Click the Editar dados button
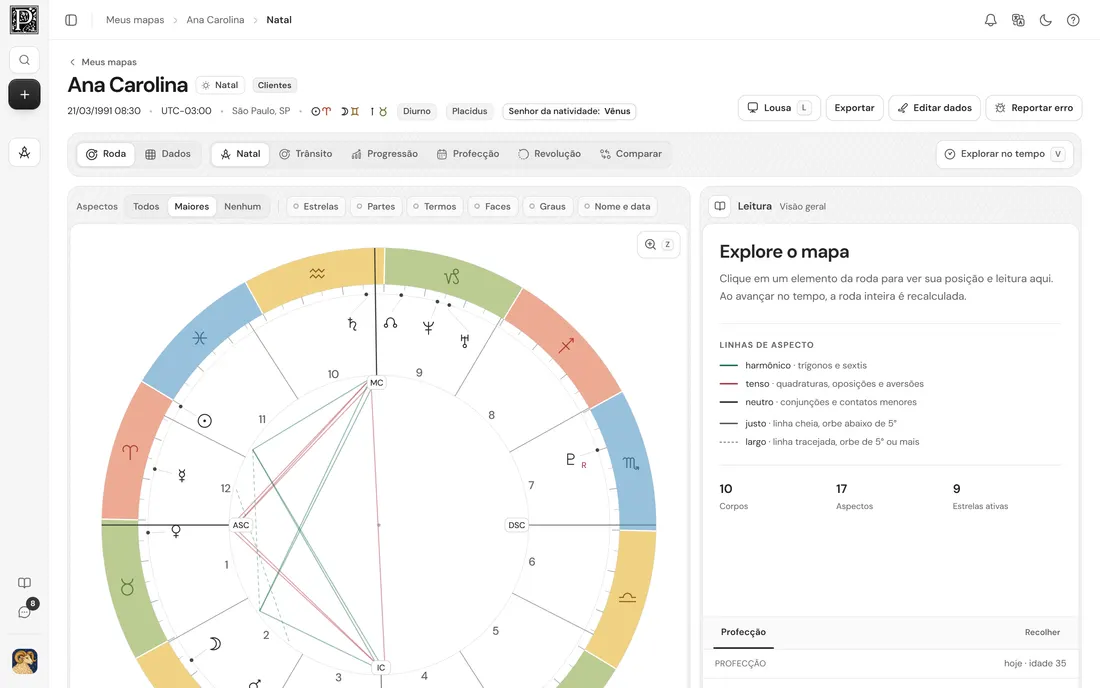1100x688 pixels. (935, 108)
